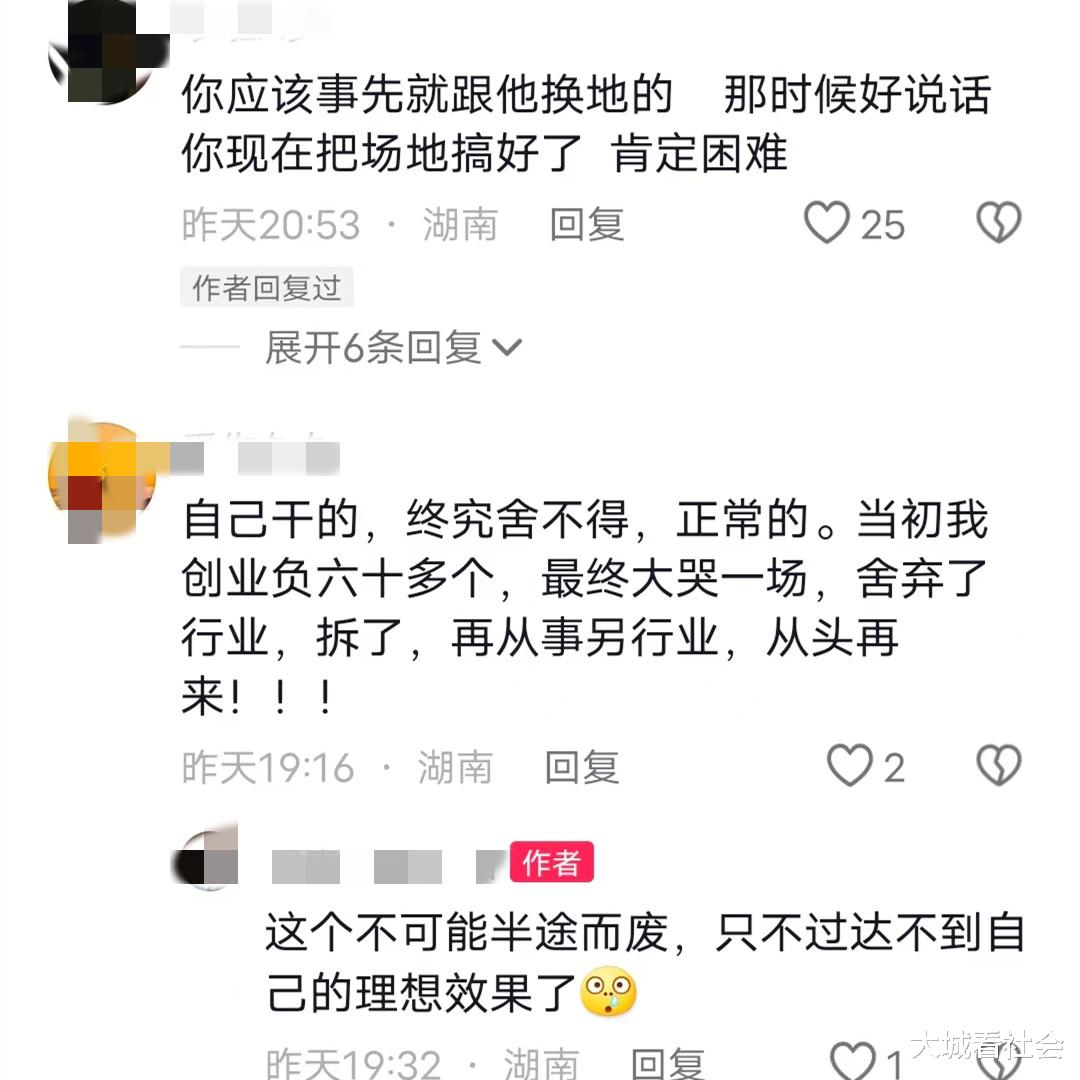Click the chevron next to 展开6条回复

508,347
